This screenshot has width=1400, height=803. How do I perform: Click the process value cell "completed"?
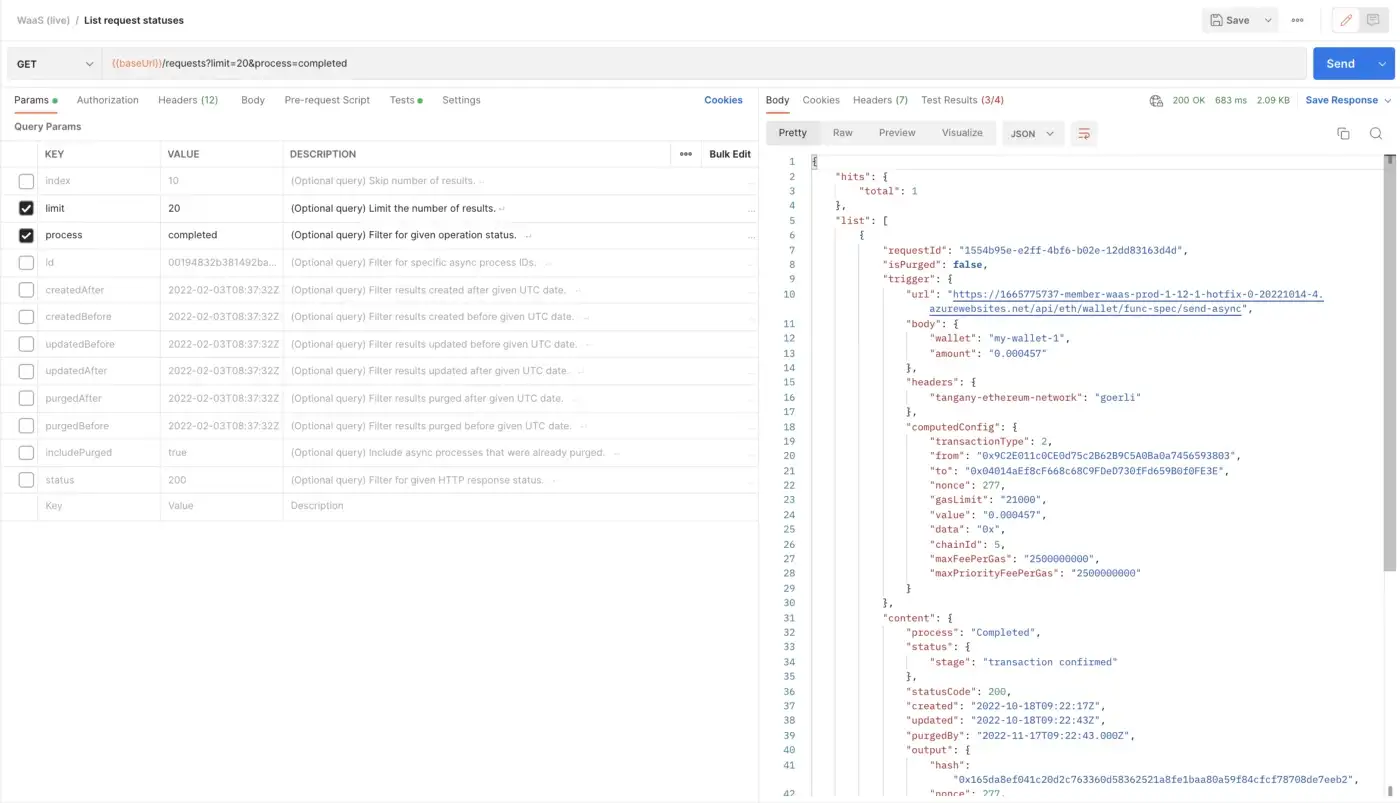point(221,235)
